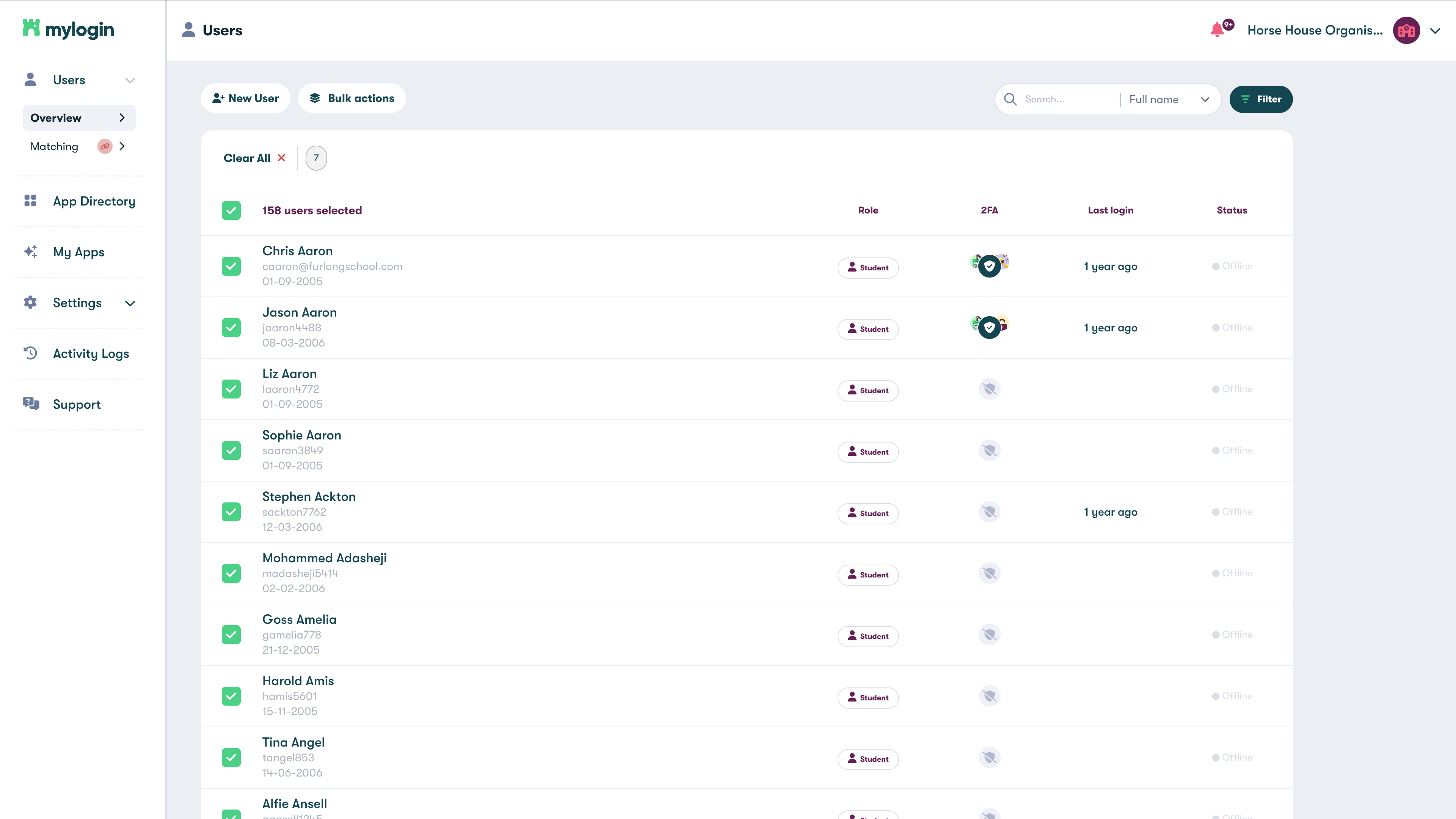Uncheck the select-all users checkbox
Image resolution: width=1456 pixels, height=819 pixels.
coord(231,210)
